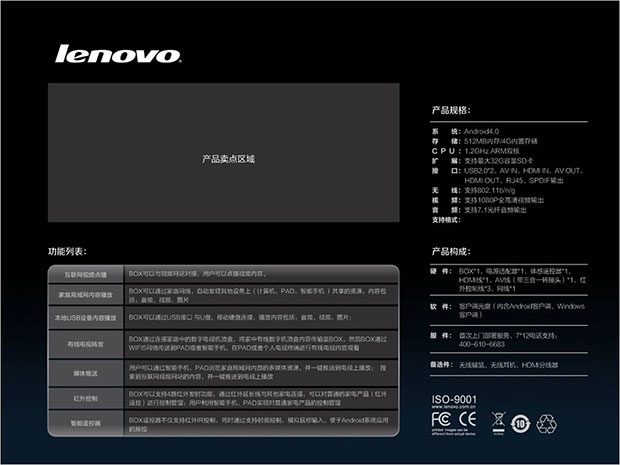Select the 有线电视转发 feature header
The height and width of the screenshot is (465, 620).
coord(87,344)
